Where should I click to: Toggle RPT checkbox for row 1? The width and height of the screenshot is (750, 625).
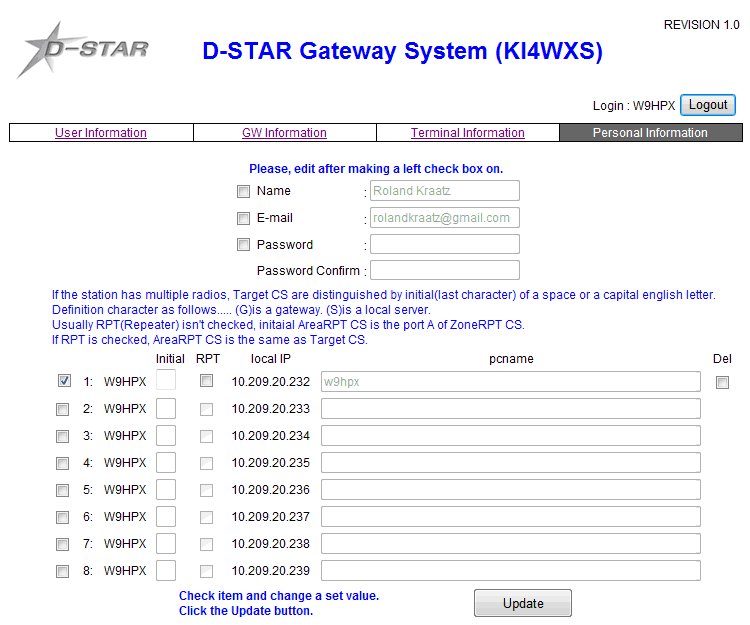coord(206,381)
